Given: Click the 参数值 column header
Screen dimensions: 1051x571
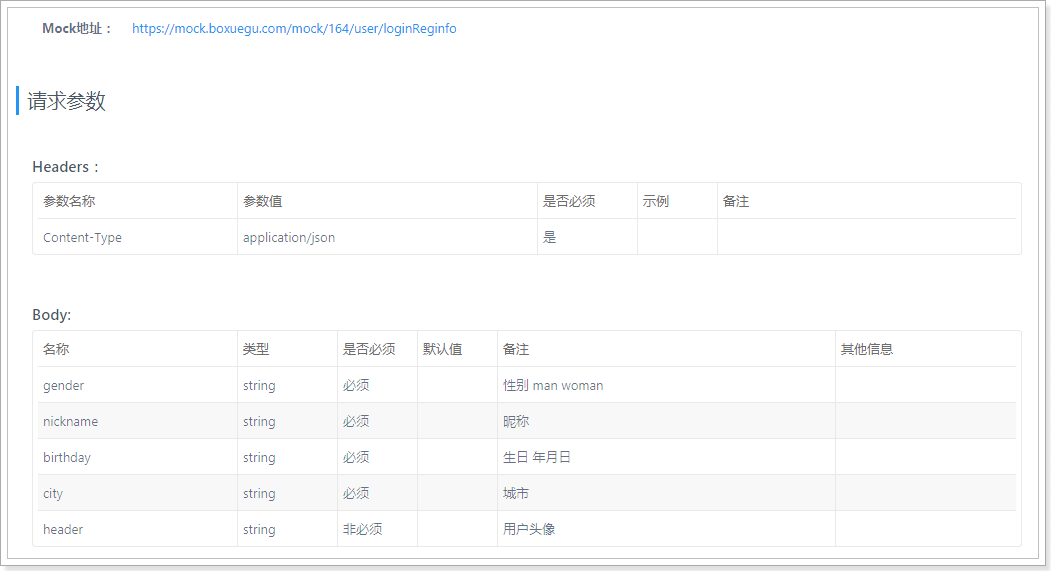Looking at the screenshot, I should pyautogui.click(x=262, y=201).
